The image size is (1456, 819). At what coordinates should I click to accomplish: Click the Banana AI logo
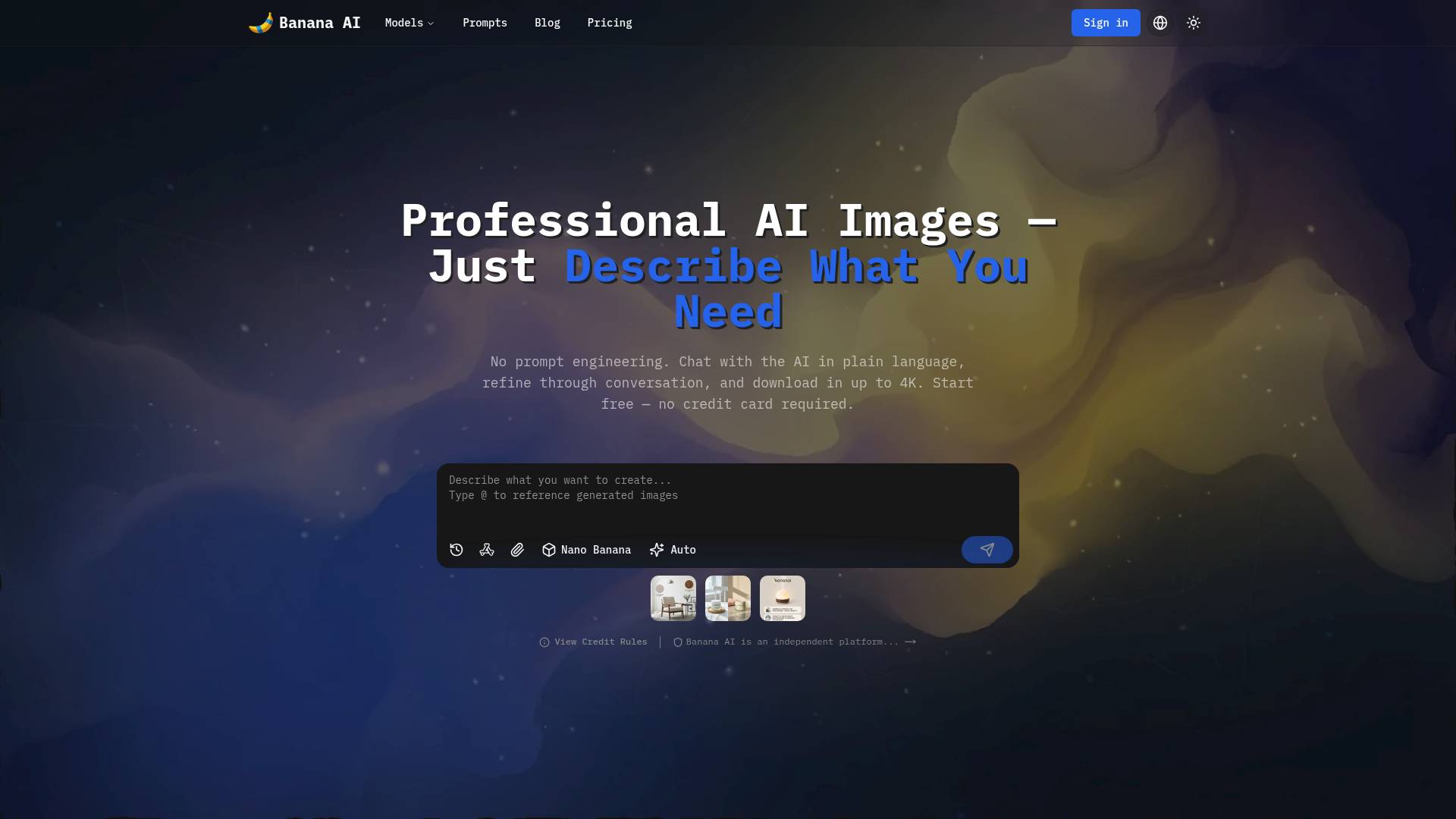(x=303, y=23)
